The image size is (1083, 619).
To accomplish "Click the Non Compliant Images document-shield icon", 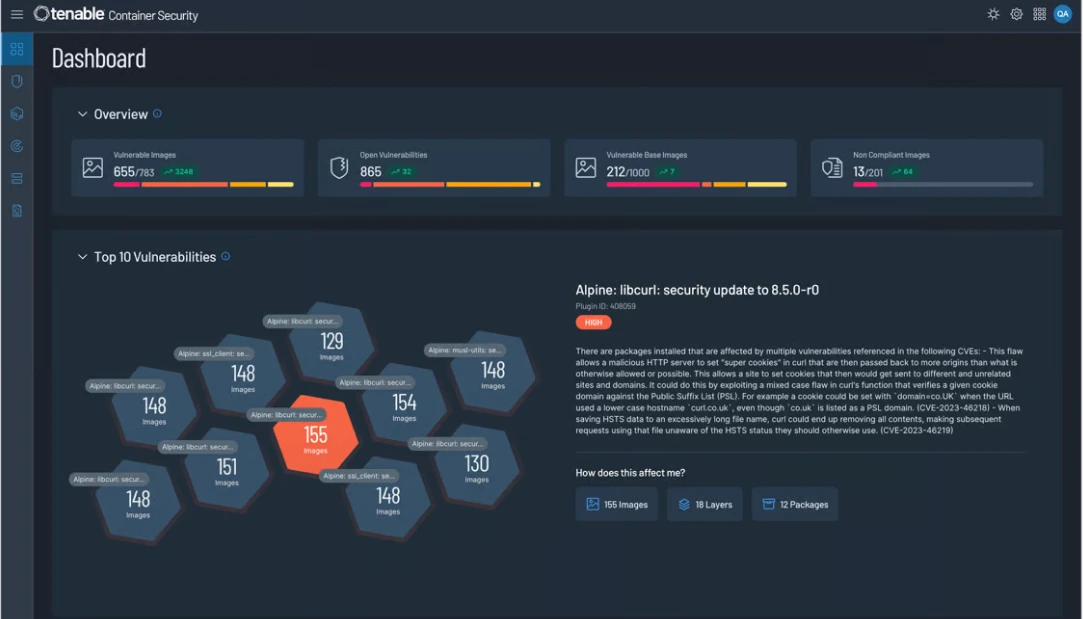I will (x=832, y=167).
